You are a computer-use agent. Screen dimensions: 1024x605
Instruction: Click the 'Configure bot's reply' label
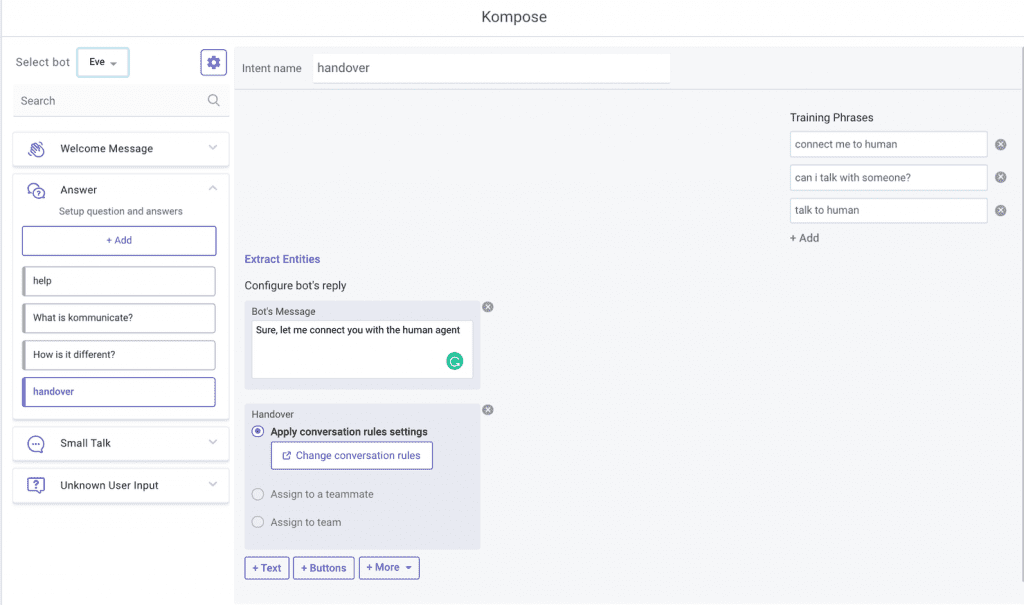point(295,286)
